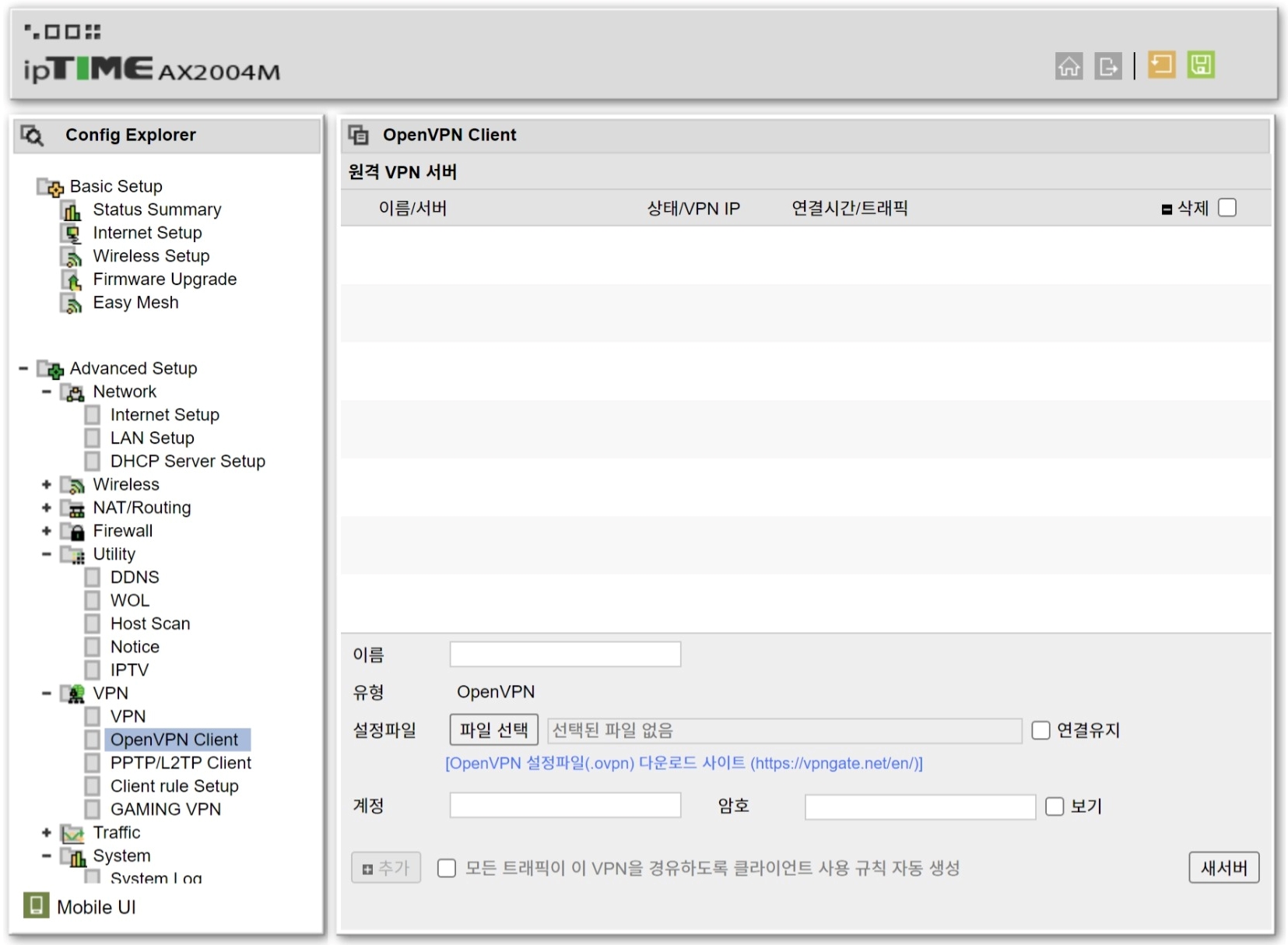Expand the Traffic tree node

coord(47,833)
